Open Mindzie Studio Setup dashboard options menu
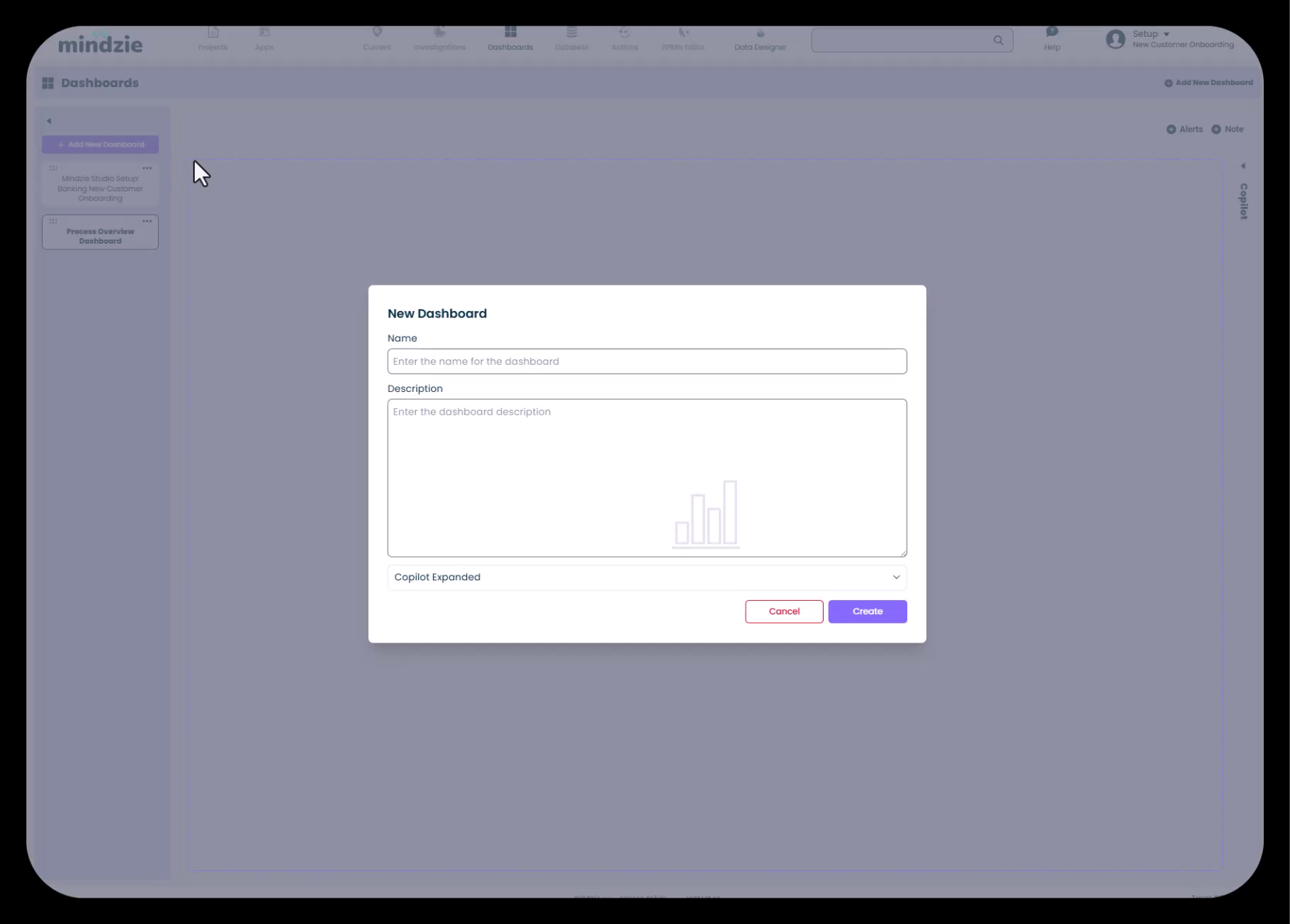The width and height of the screenshot is (1290, 924). [147, 168]
